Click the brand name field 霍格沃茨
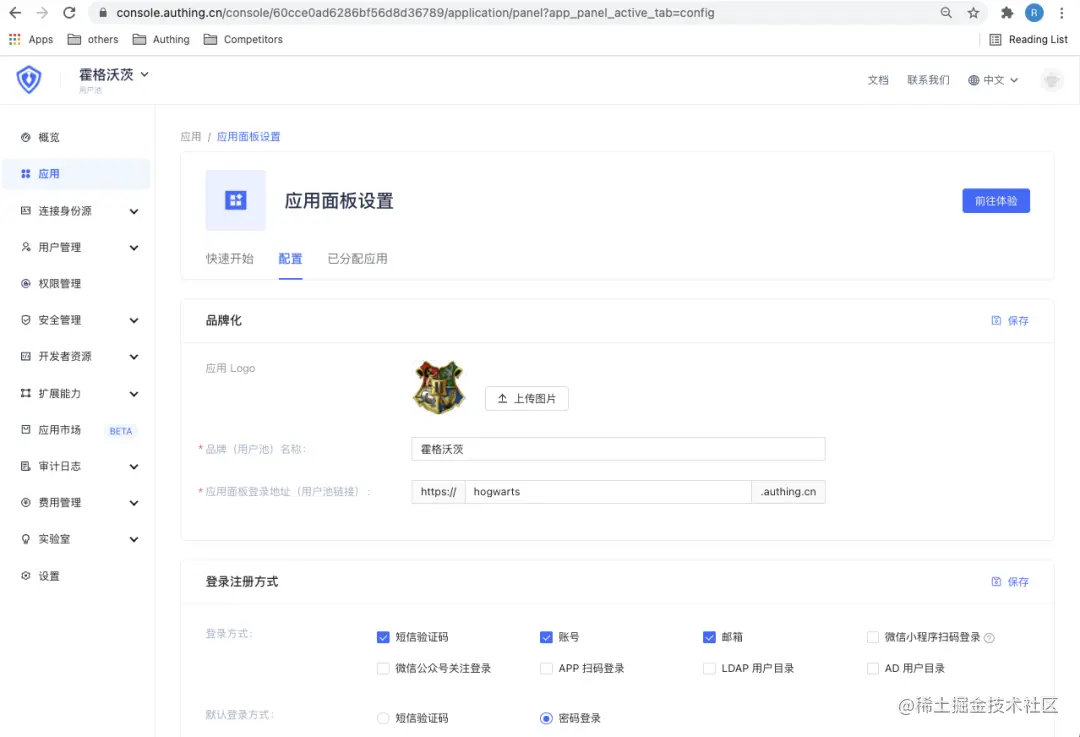Viewport: 1080px width, 737px height. [618, 449]
